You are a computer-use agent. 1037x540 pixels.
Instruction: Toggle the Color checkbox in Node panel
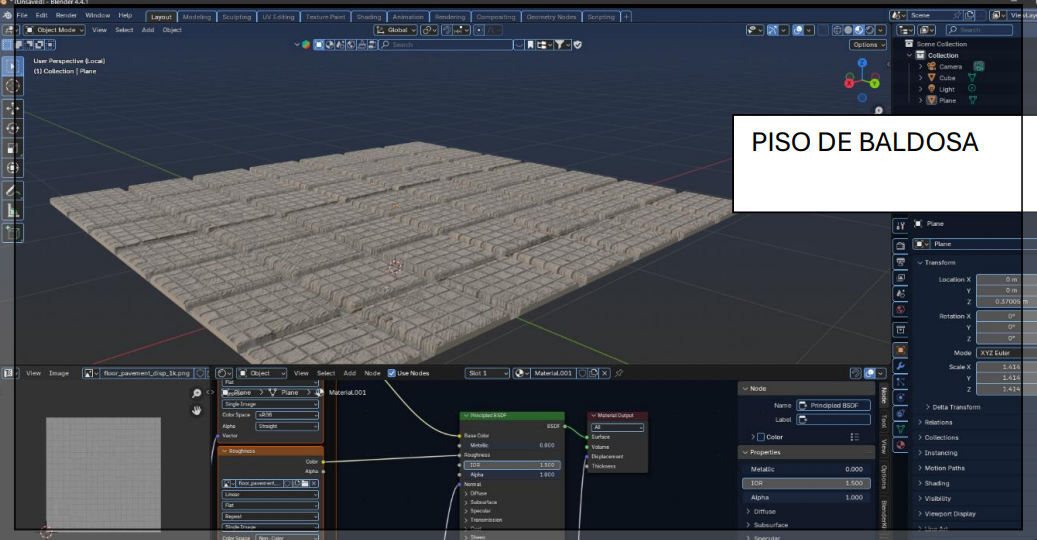(x=761, y=437)
